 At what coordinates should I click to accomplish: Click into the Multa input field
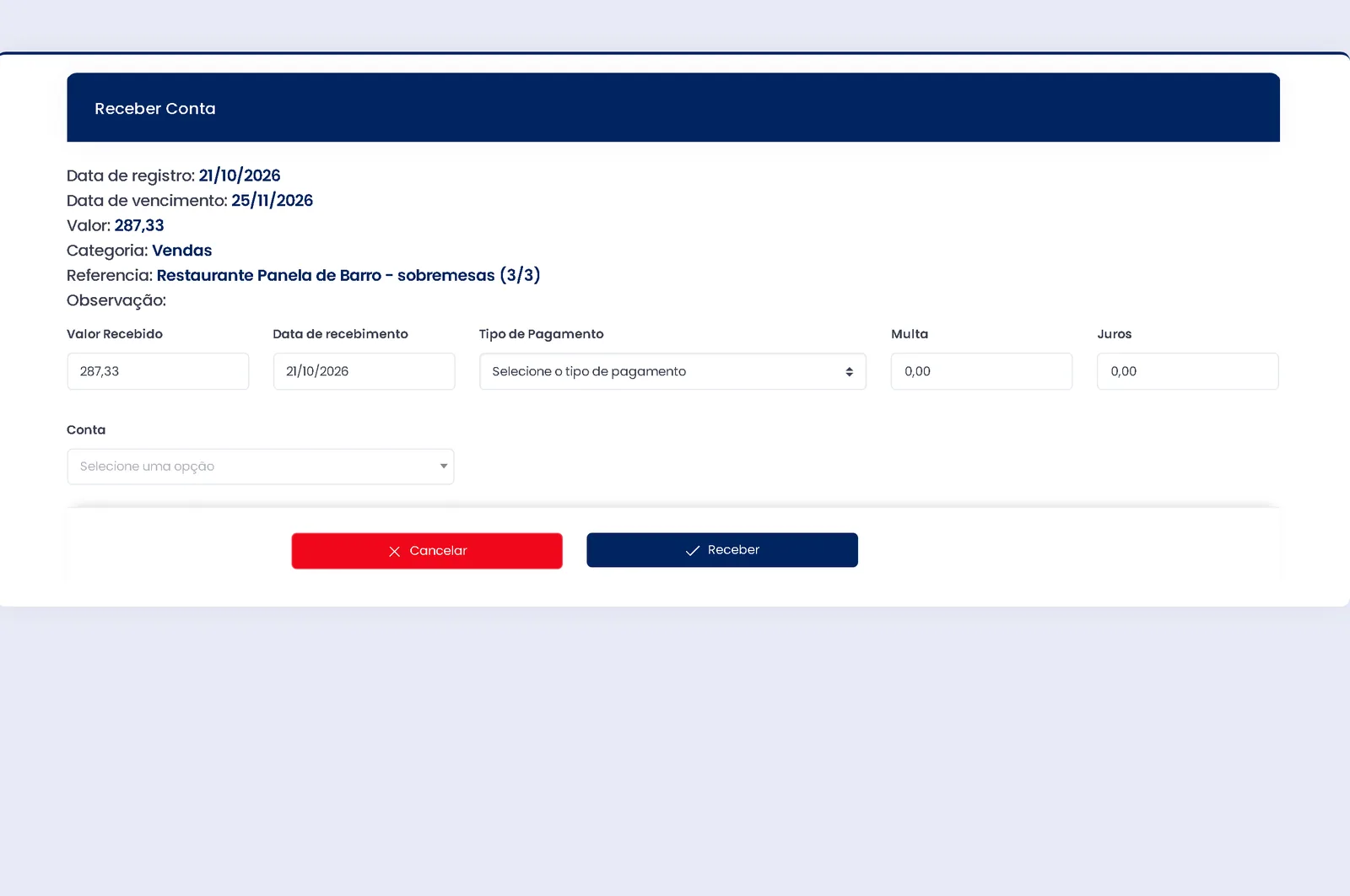(x=981, y=371)
